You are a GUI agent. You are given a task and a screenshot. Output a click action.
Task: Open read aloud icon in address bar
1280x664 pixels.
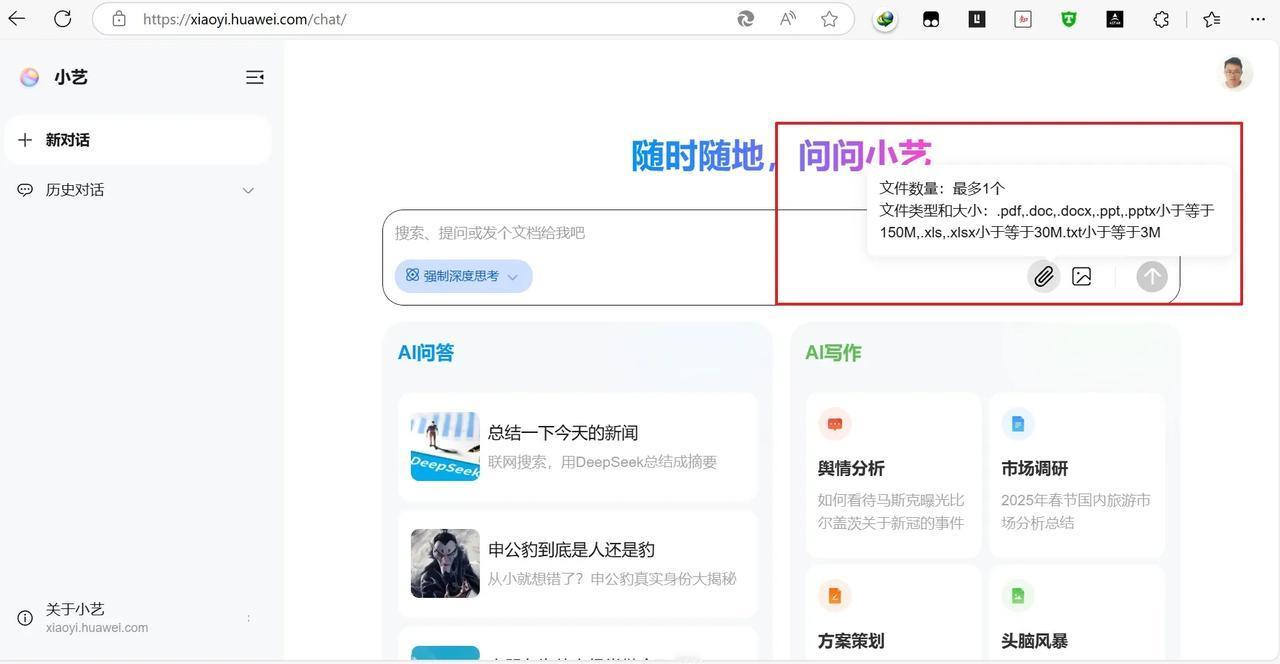(x=788, y=19)
